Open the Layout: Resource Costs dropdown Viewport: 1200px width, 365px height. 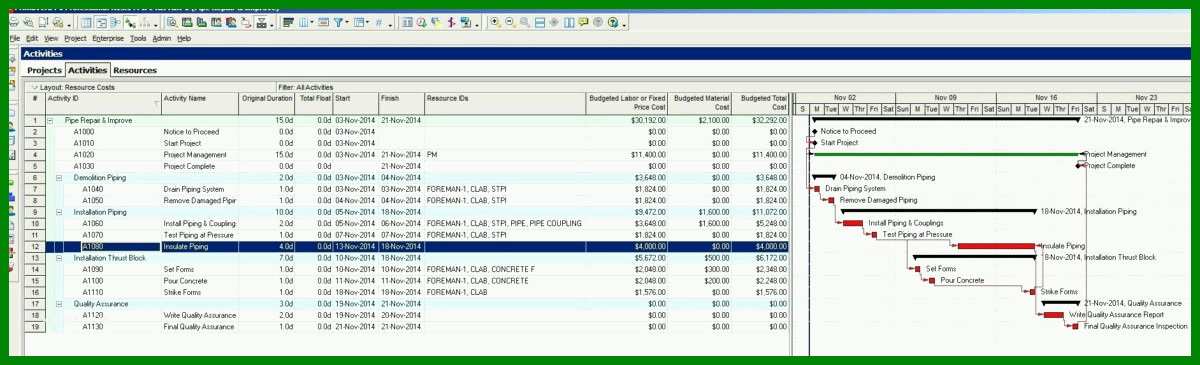coord(74,88)
